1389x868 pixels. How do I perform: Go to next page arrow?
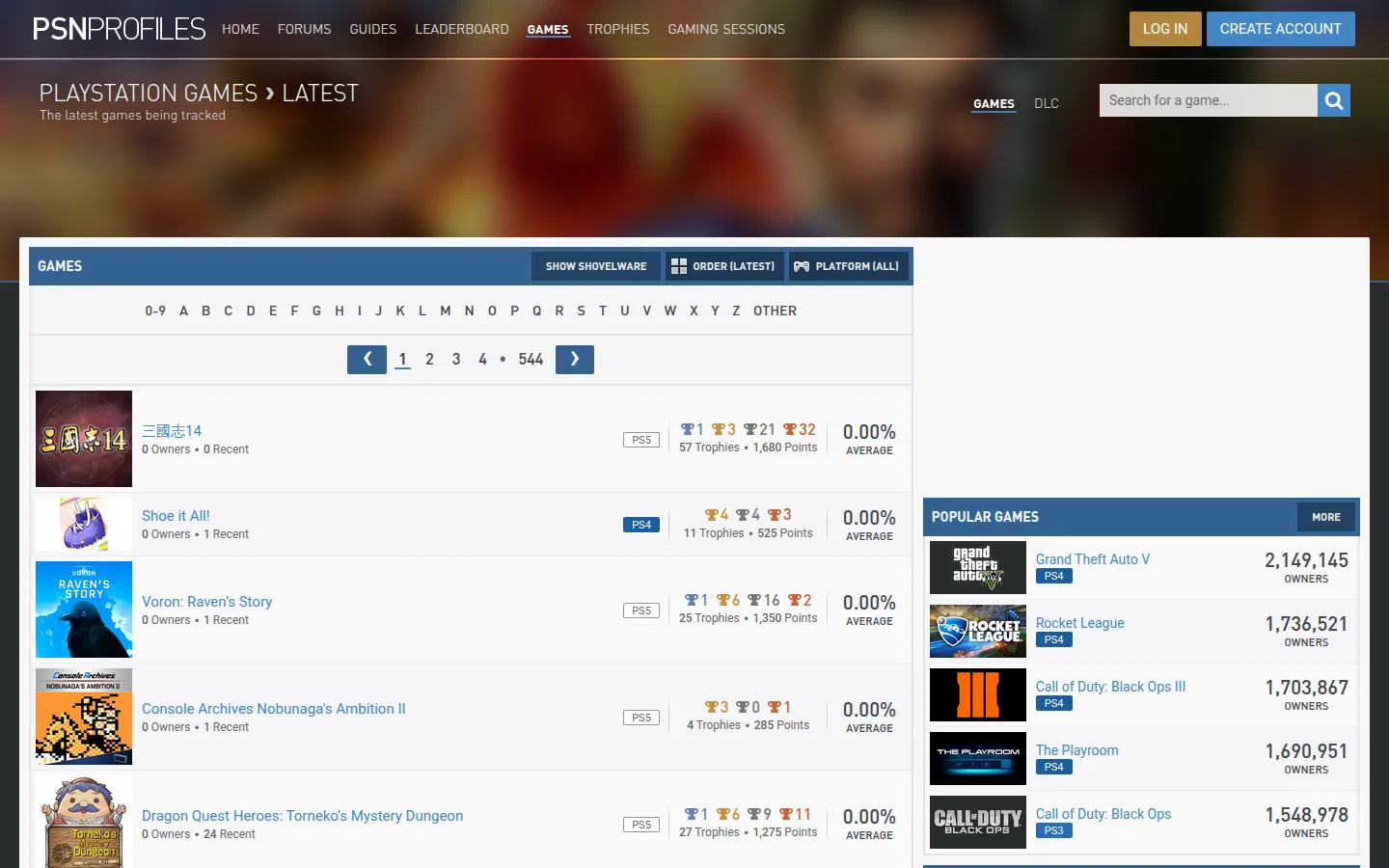coord(575,359)
